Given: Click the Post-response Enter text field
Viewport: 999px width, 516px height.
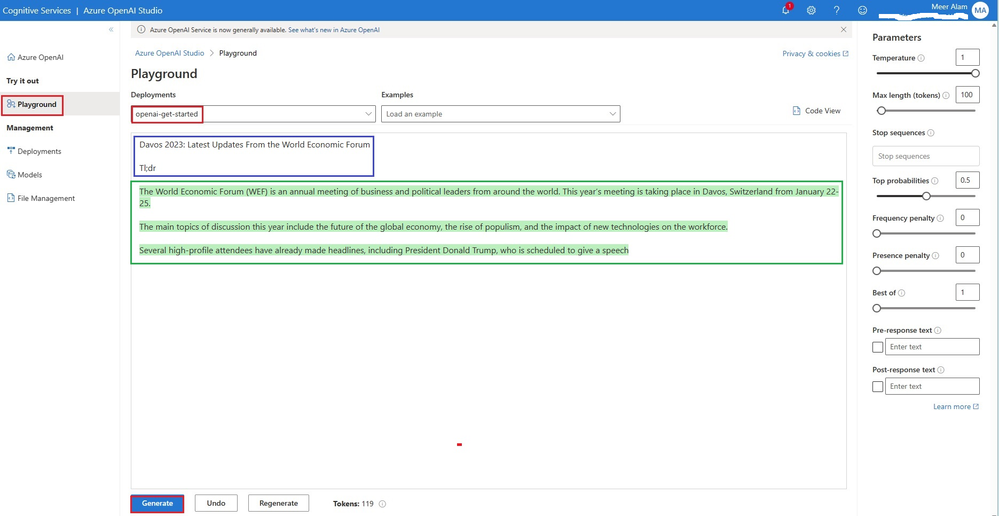Looking at the screenshot, I should pos(932,386).
